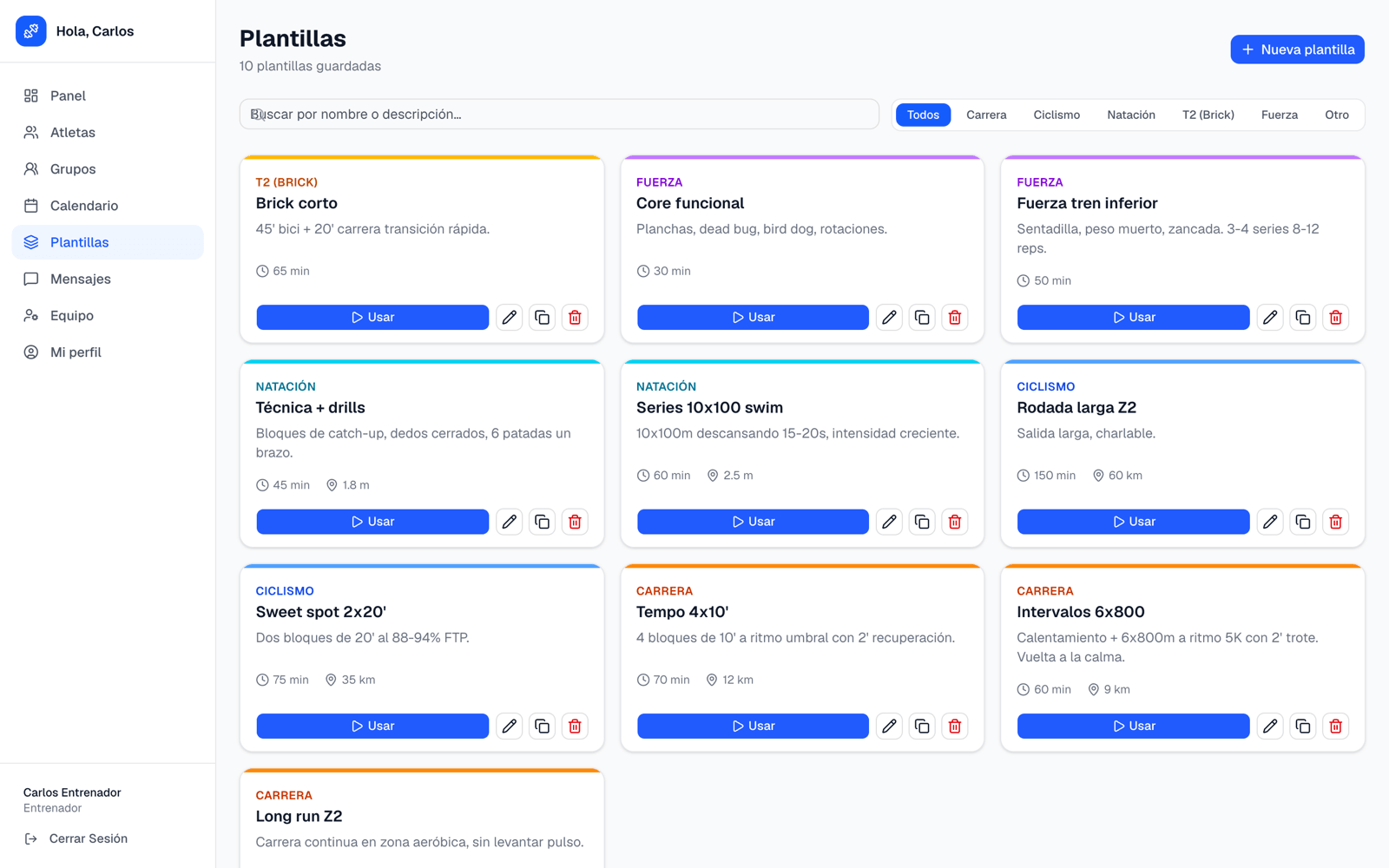The width and height of the screenshot is (1389, 868).
Task: Click the app logo beside Hola, Carlos
Action: point(31,31)
